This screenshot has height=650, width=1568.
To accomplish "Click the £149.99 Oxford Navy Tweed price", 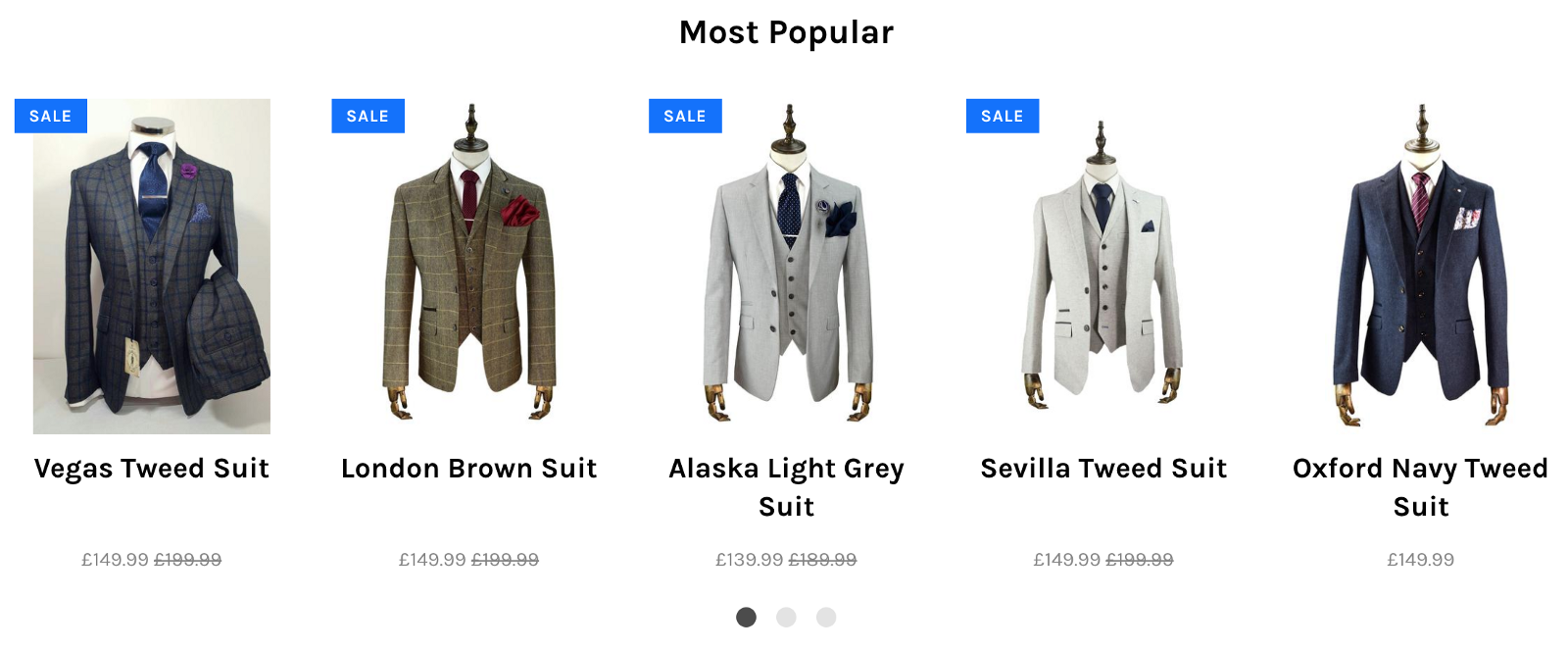I will 1421,560.
